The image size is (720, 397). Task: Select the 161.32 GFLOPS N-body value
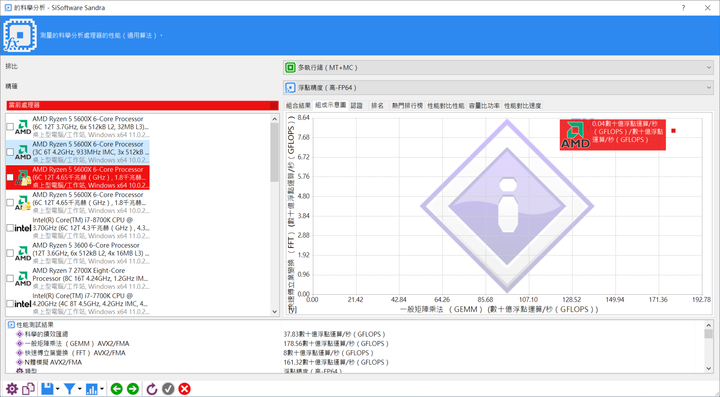tap(336, 362)
